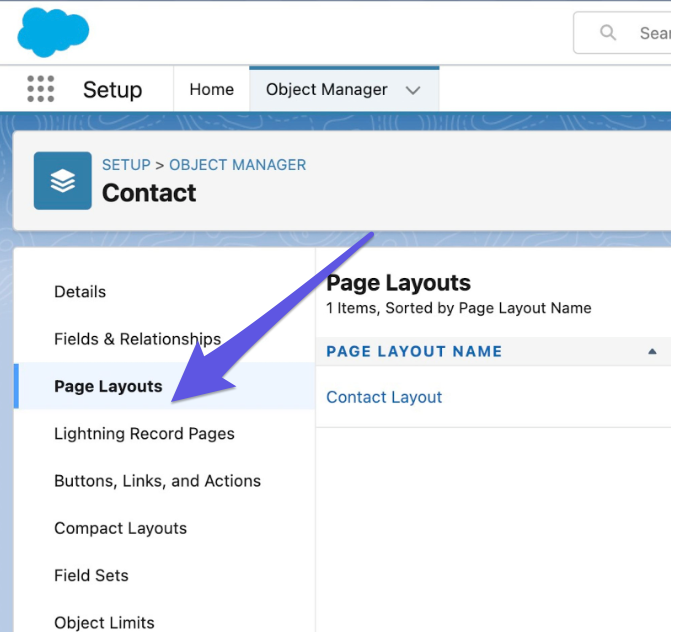This screenshot has width=684, height=632.
Task: Switch to the Home tab
Action: [x=211, y=89]
